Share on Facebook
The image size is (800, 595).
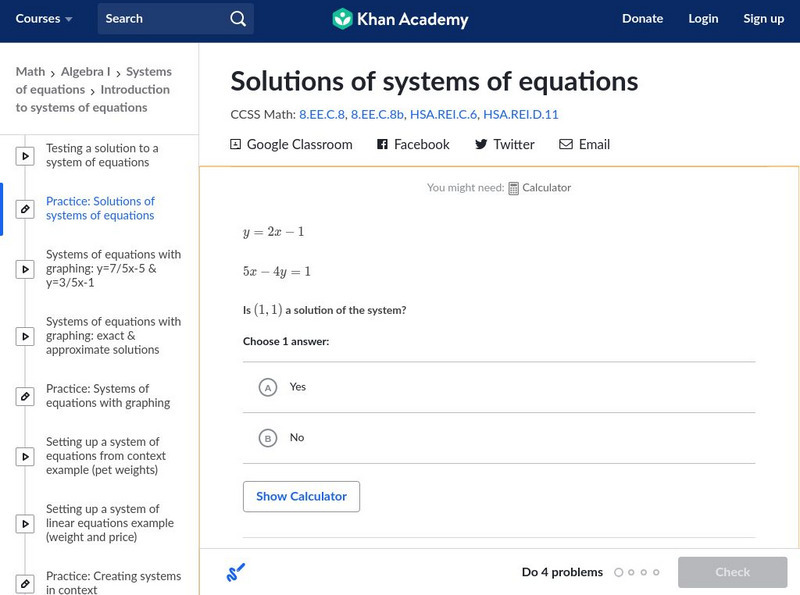pos(382,145)
